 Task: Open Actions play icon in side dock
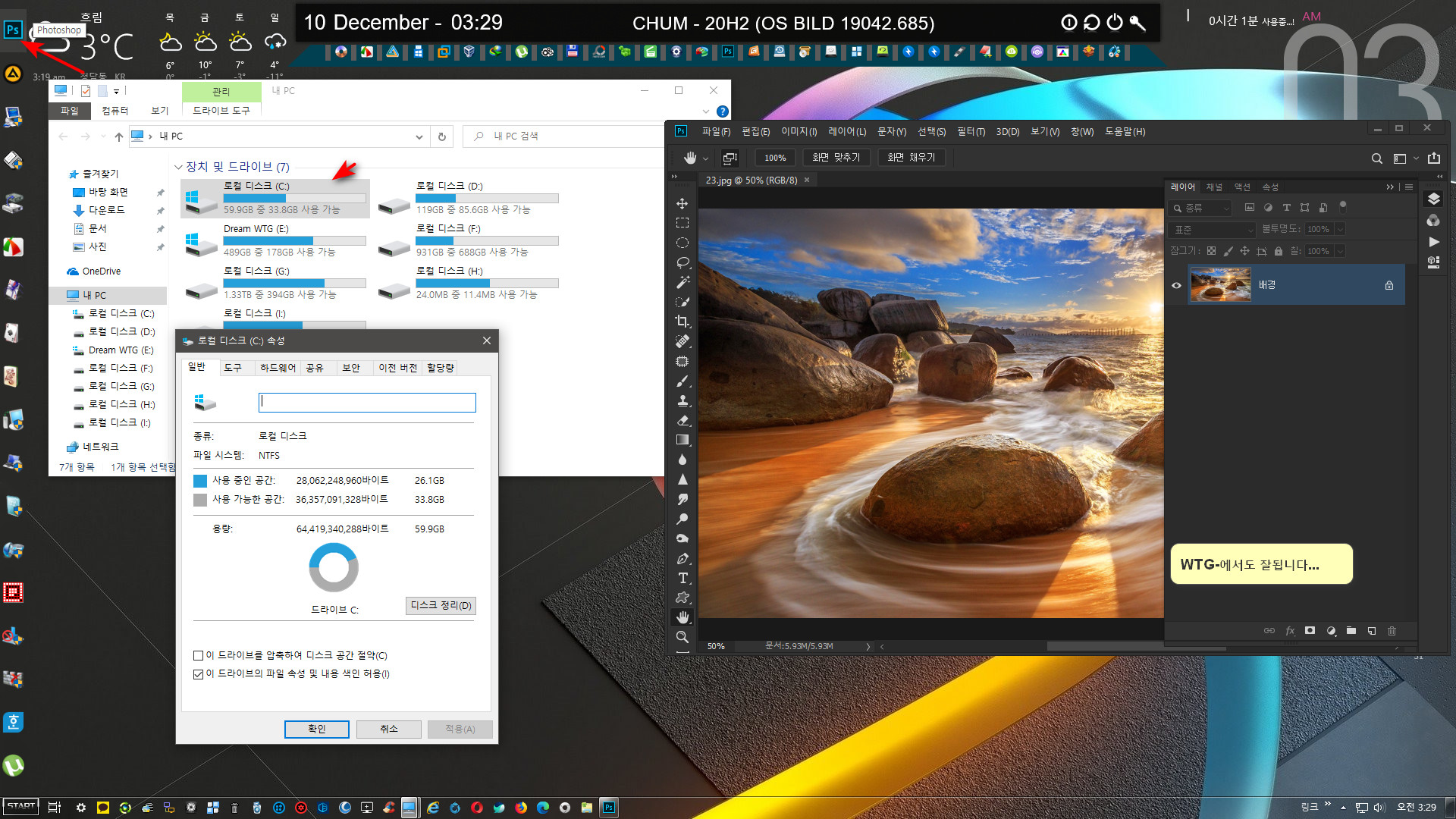[1433, 241]
